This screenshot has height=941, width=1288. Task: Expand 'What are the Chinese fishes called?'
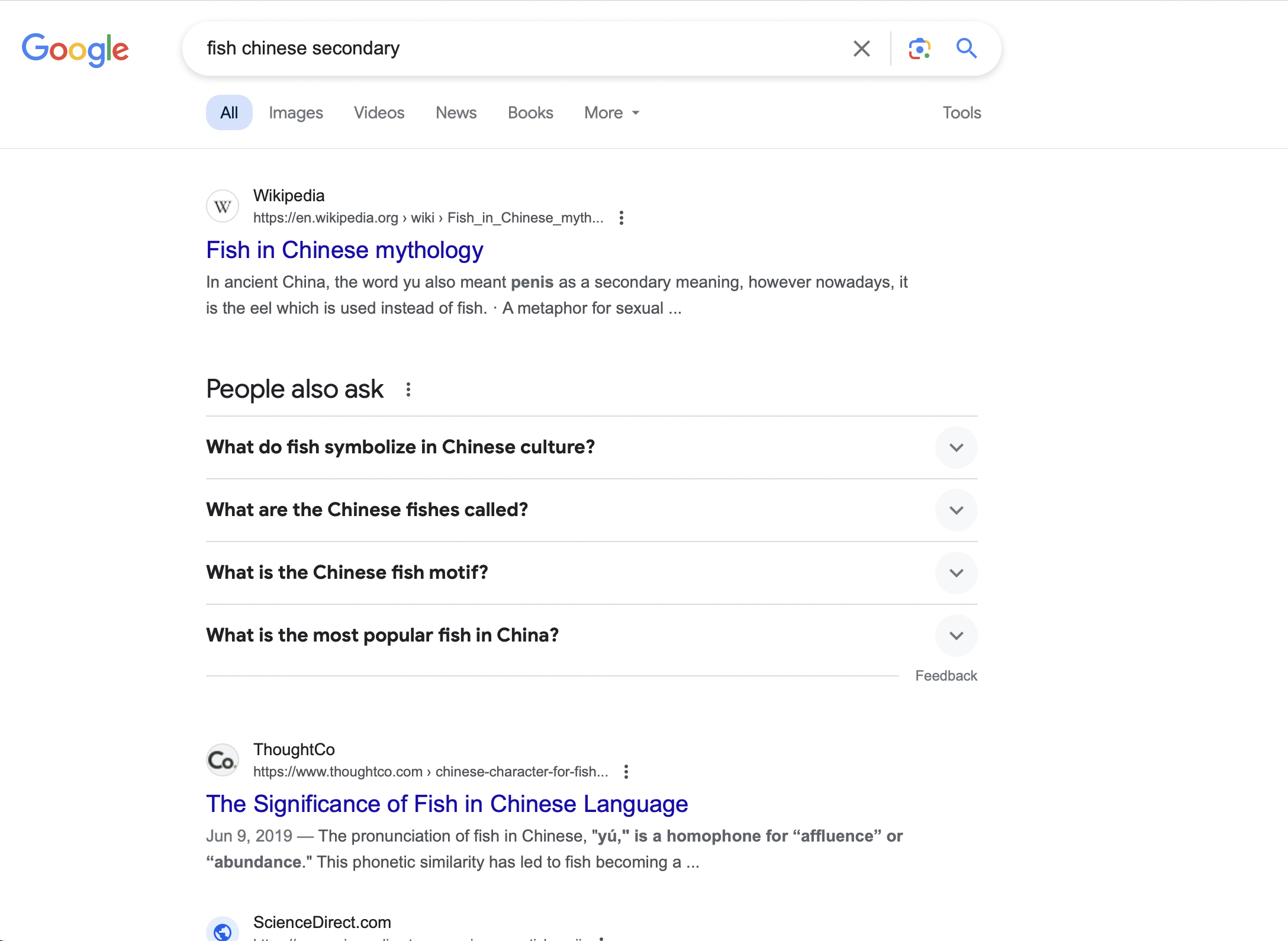[x=956, y=510]
